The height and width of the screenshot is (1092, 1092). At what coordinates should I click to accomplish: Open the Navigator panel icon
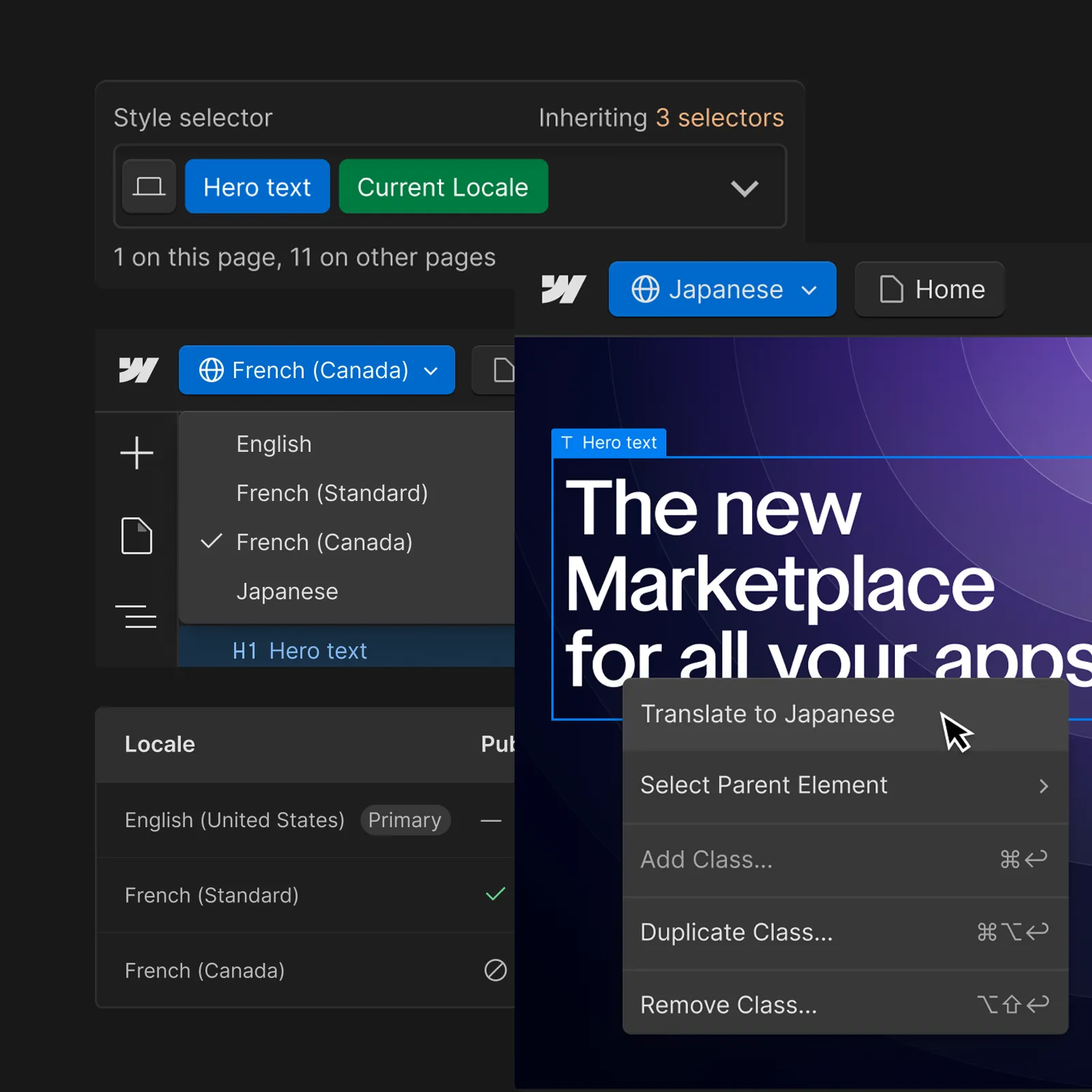point(136,616)
